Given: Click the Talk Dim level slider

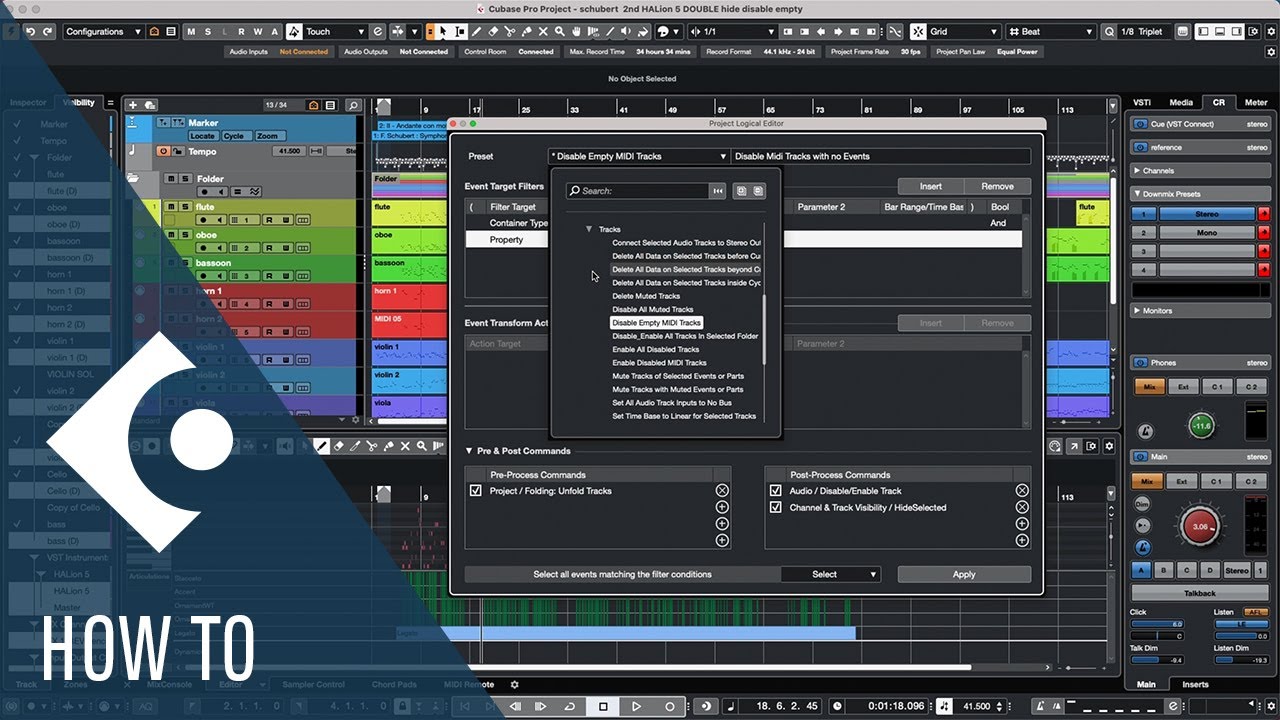Looking at the screenshot, I should [1157, 660].
